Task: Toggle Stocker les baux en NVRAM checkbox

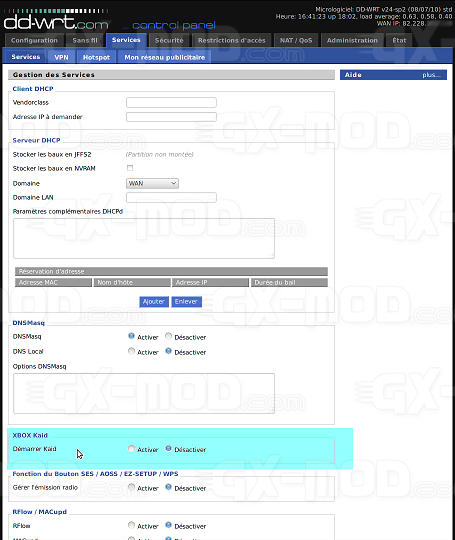Action: coord(130,168)
